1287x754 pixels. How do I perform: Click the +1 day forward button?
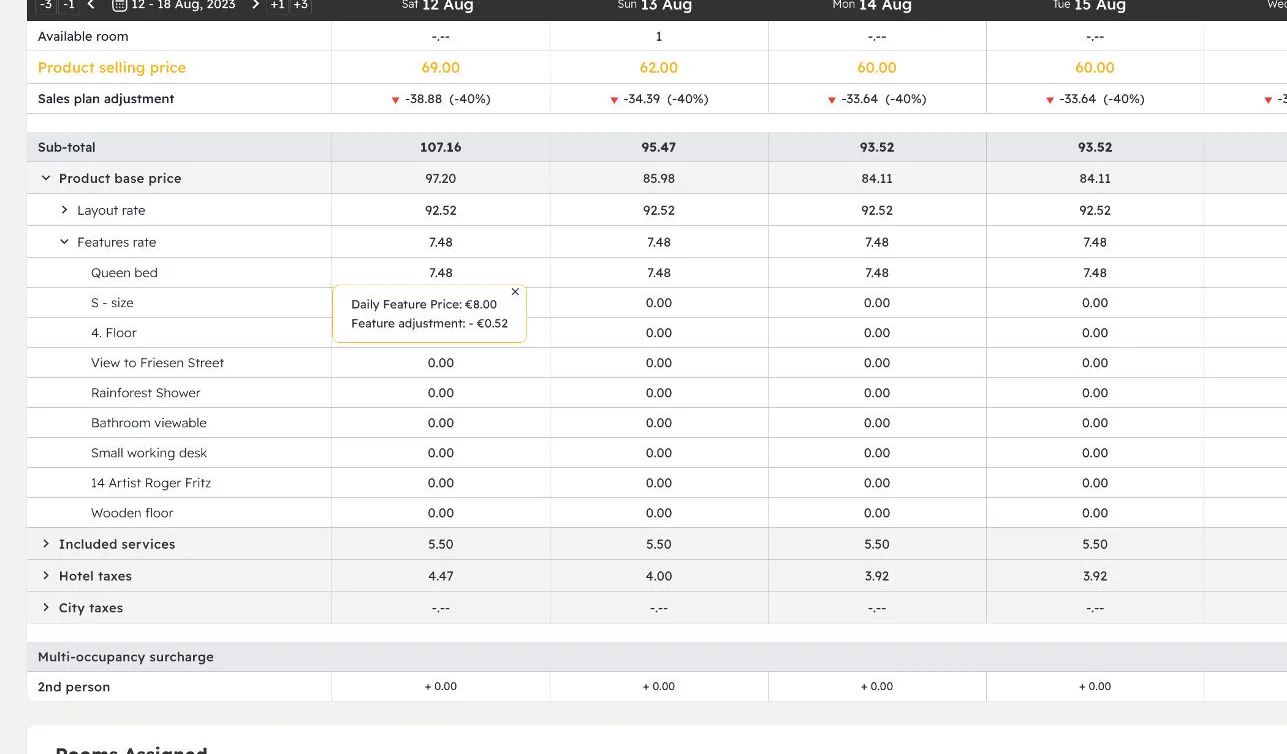click(277, 5)
